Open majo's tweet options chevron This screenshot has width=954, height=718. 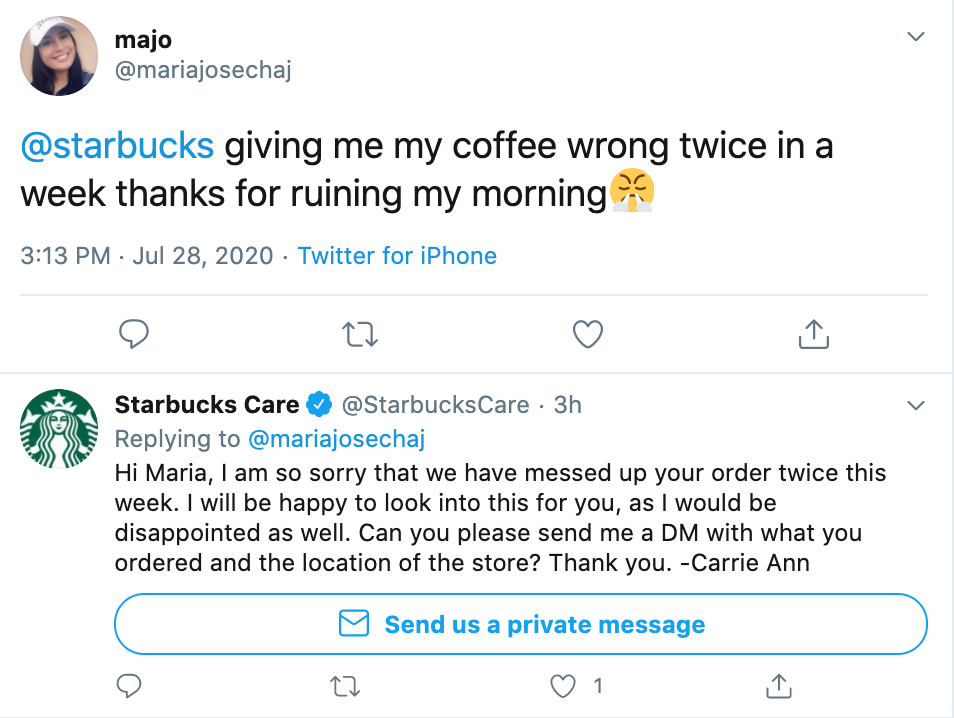point(915,37)
